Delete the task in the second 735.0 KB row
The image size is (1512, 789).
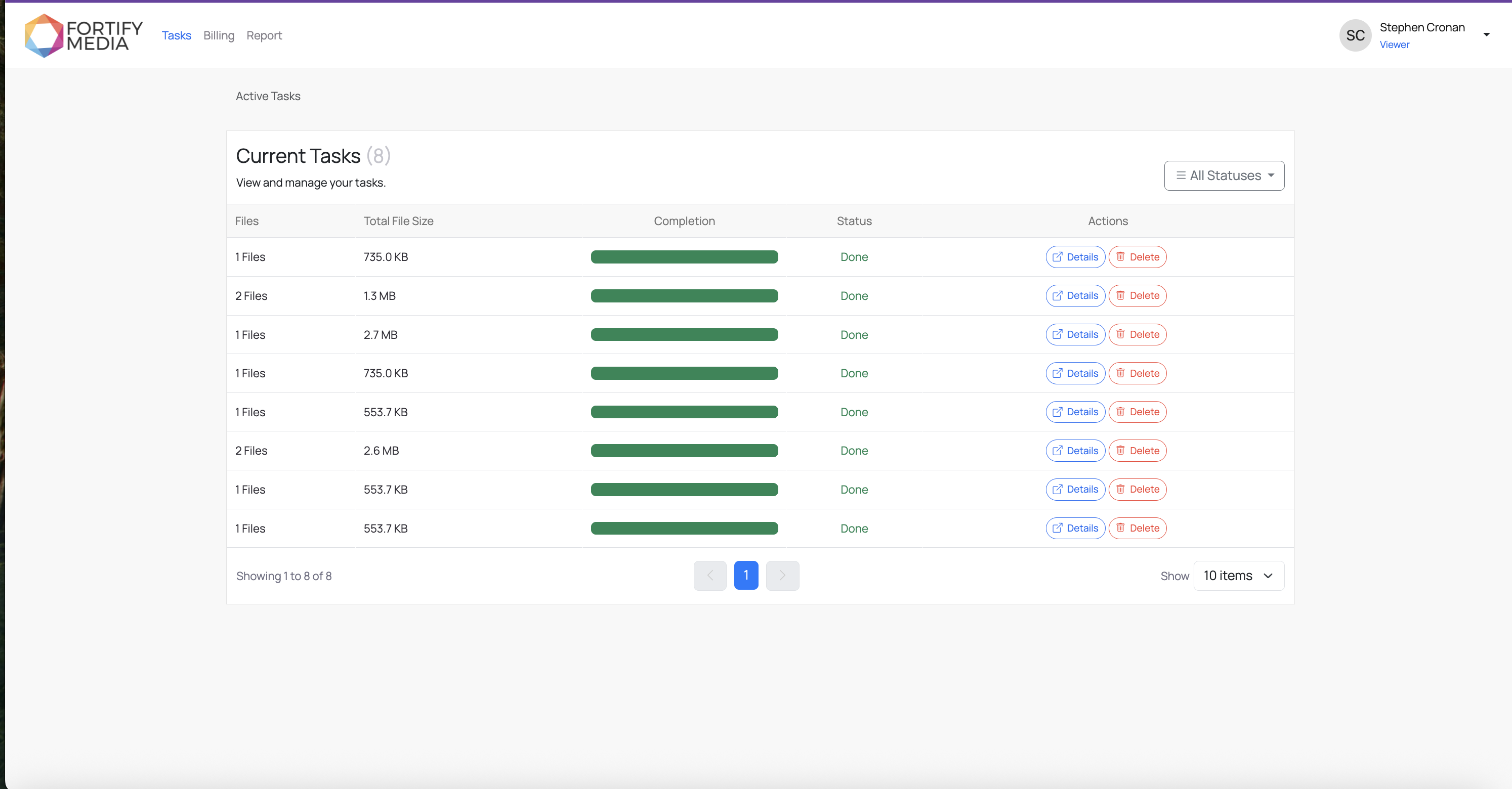[1138, 373]
